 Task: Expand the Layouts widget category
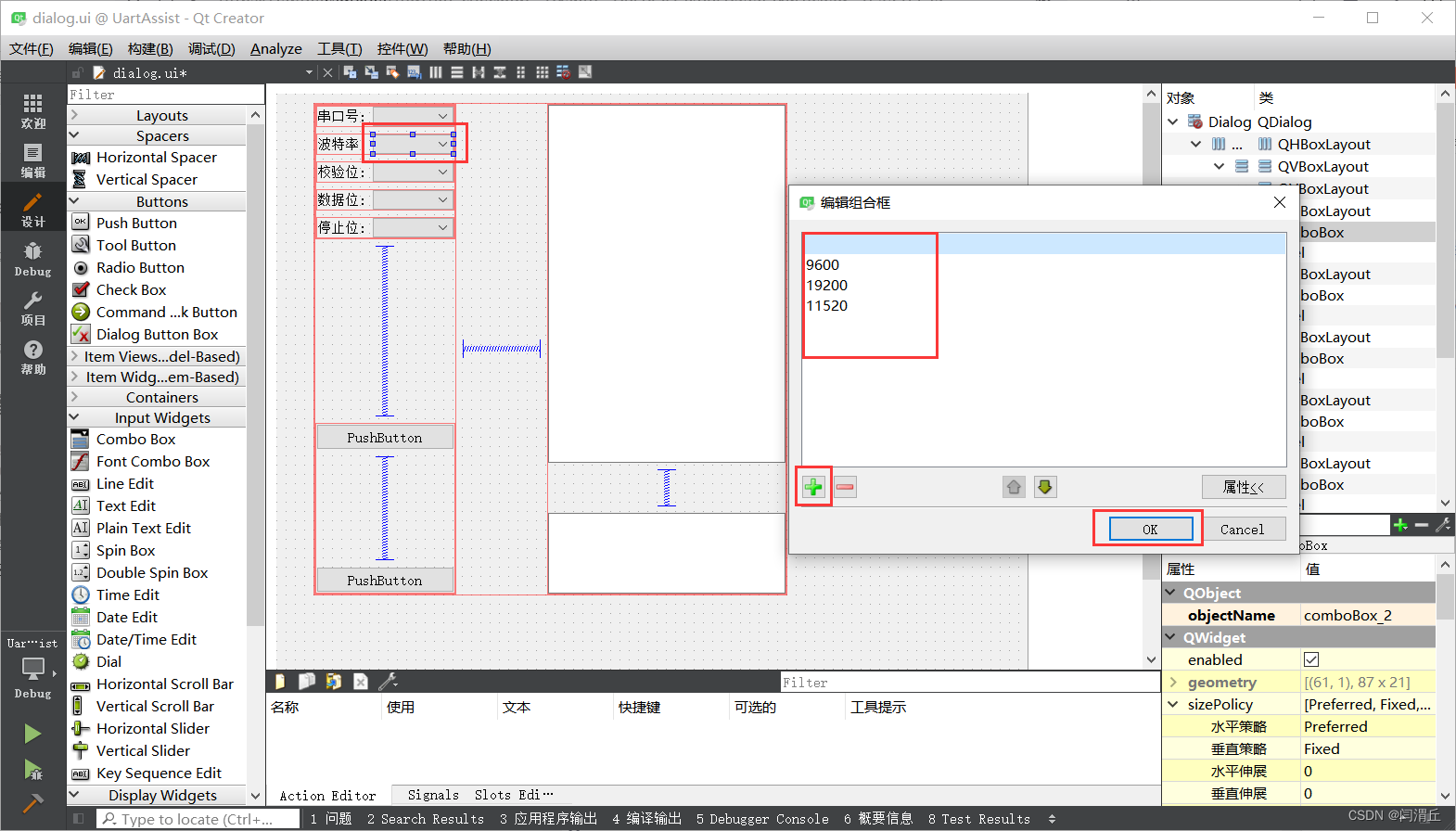click(x=75, y=115)
